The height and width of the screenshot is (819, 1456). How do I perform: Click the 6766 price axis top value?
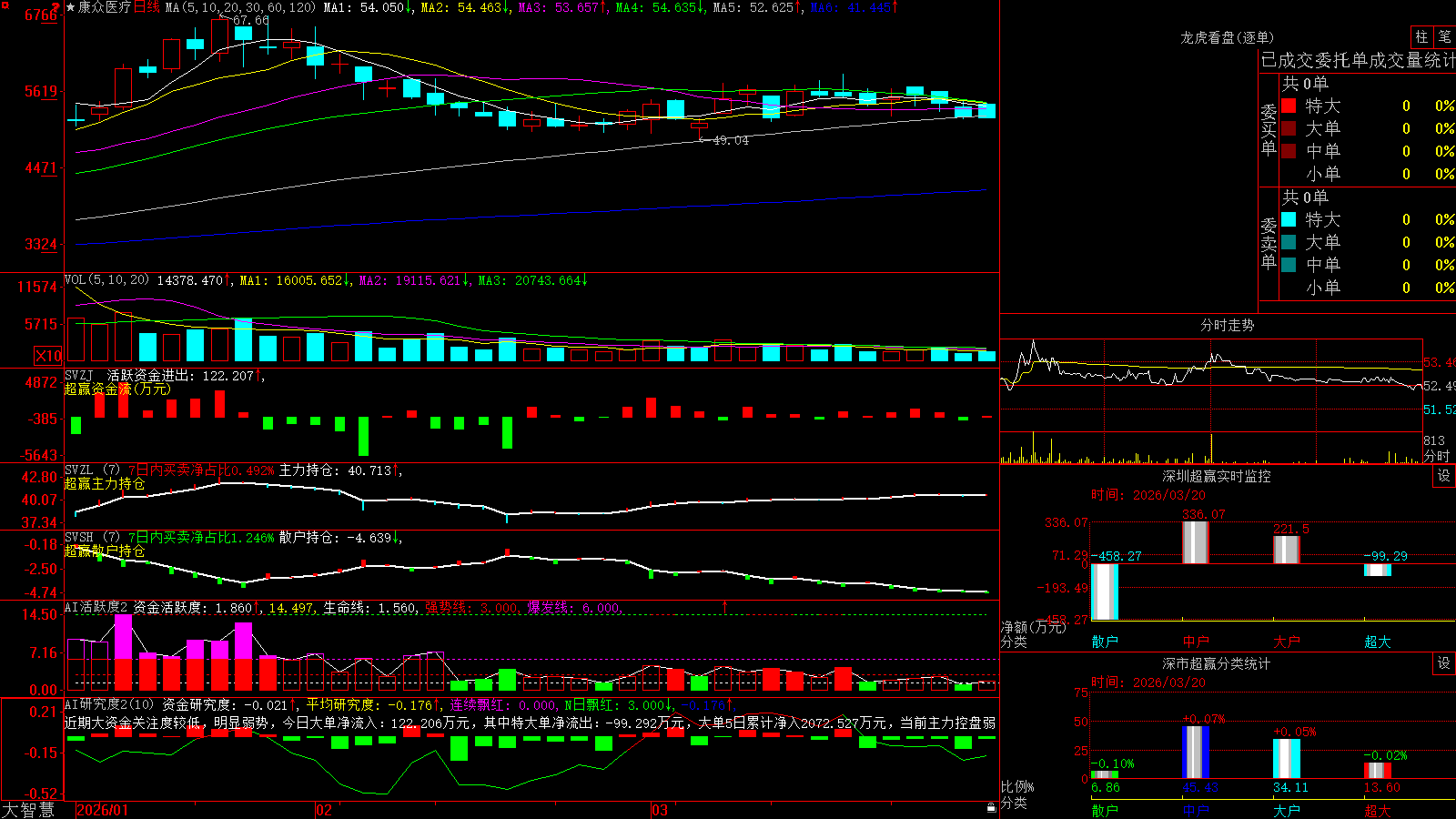41,15
